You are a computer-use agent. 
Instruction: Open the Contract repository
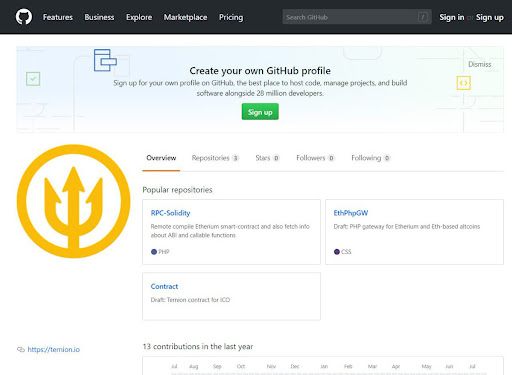tap(164, 286)
